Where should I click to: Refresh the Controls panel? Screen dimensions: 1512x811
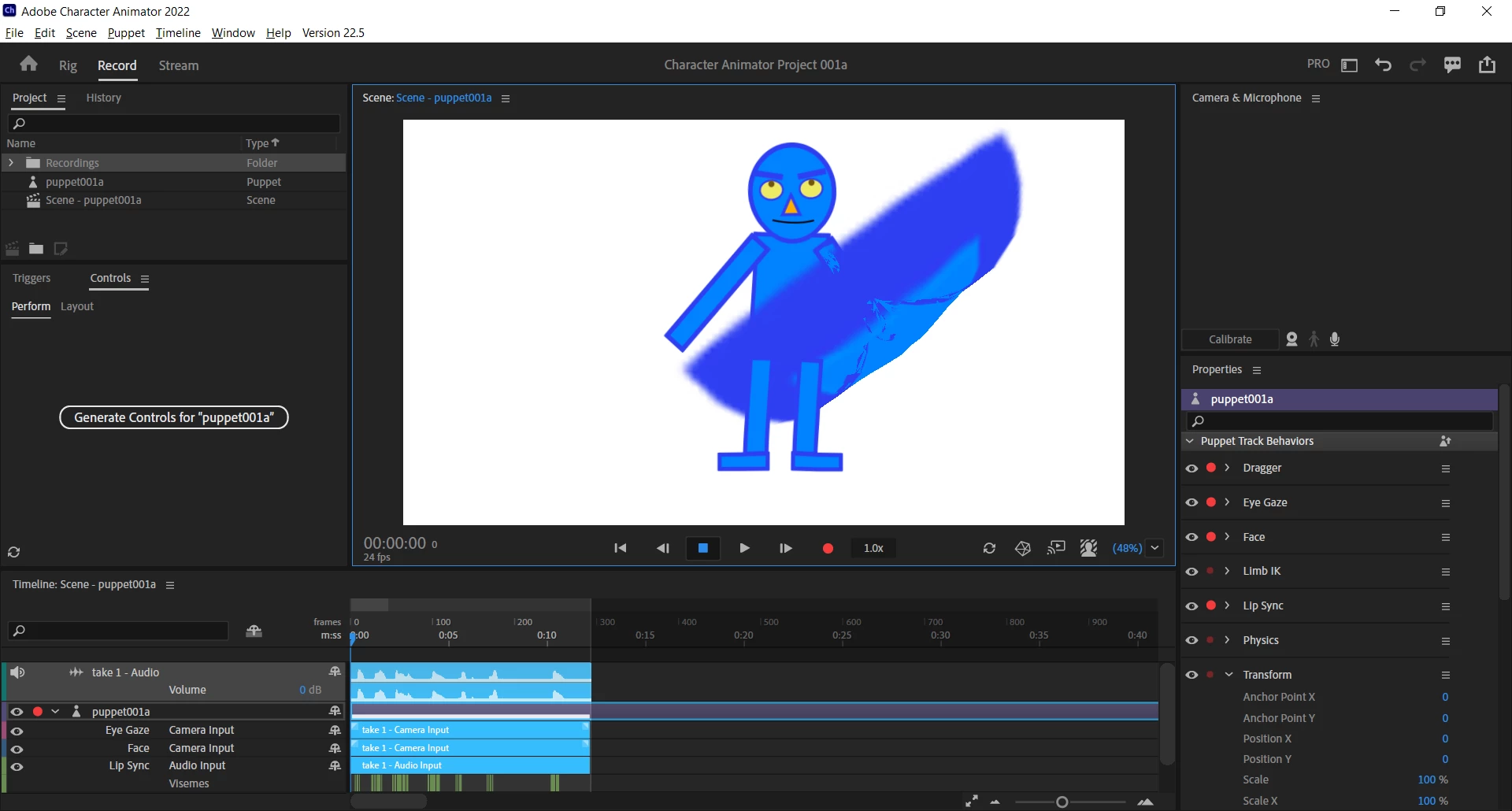[13, 552]
